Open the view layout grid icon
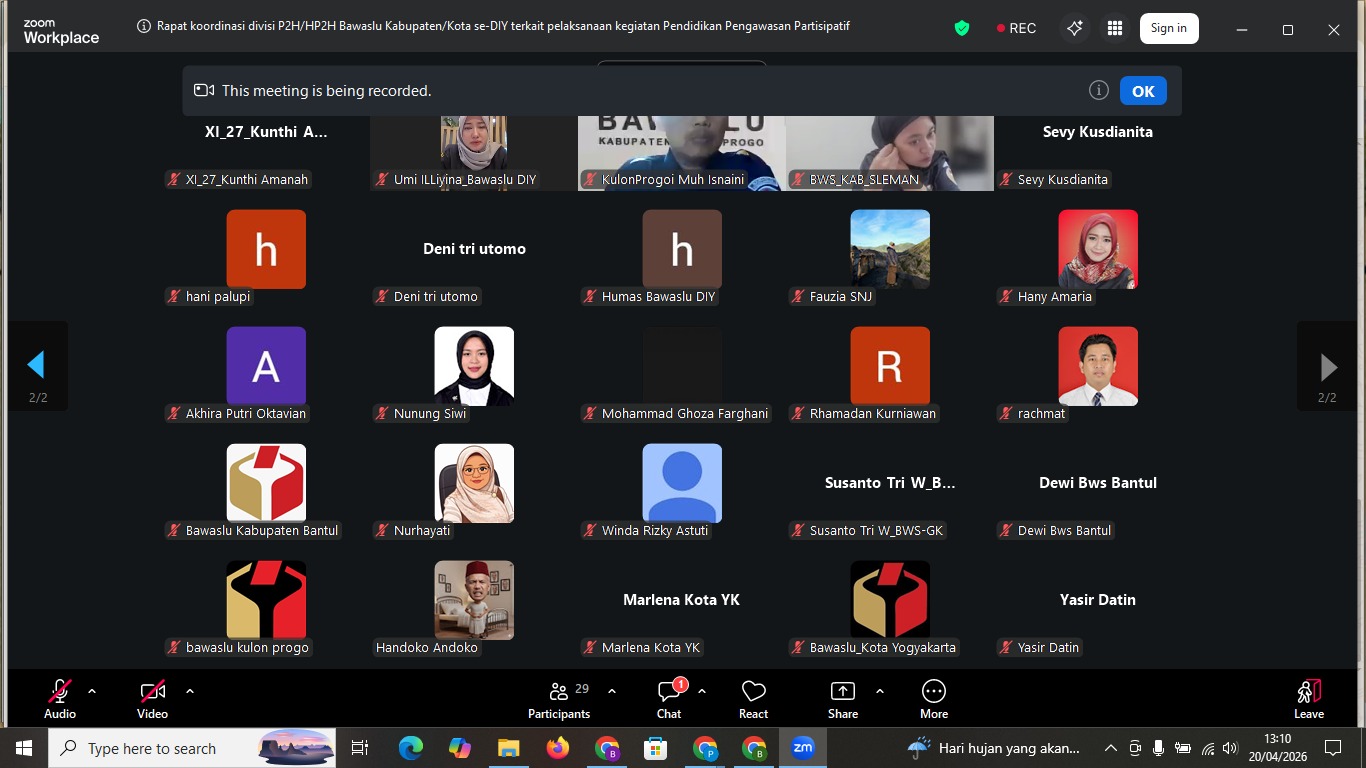 1115,29
